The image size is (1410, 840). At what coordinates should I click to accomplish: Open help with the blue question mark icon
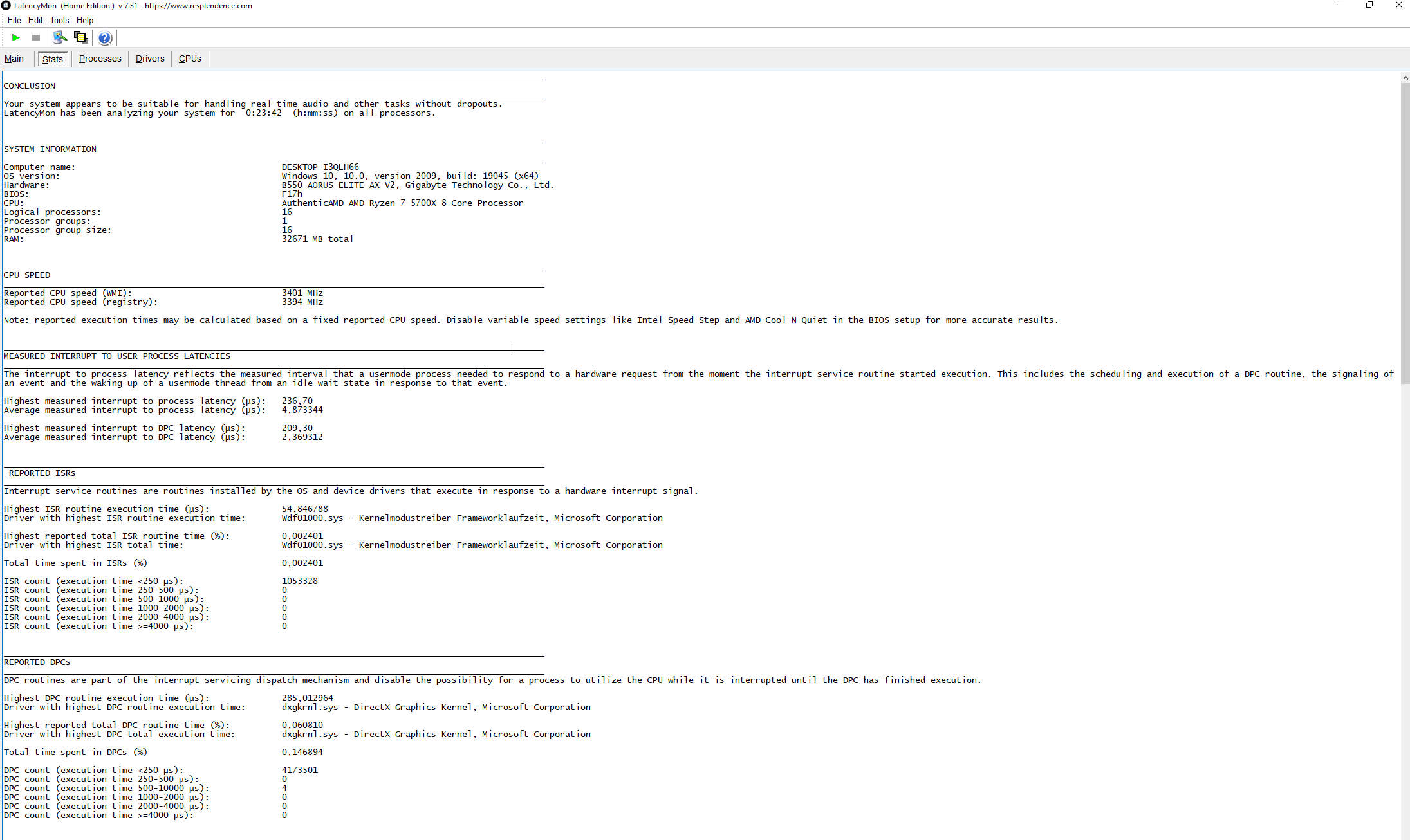click(x=105, y=38)
